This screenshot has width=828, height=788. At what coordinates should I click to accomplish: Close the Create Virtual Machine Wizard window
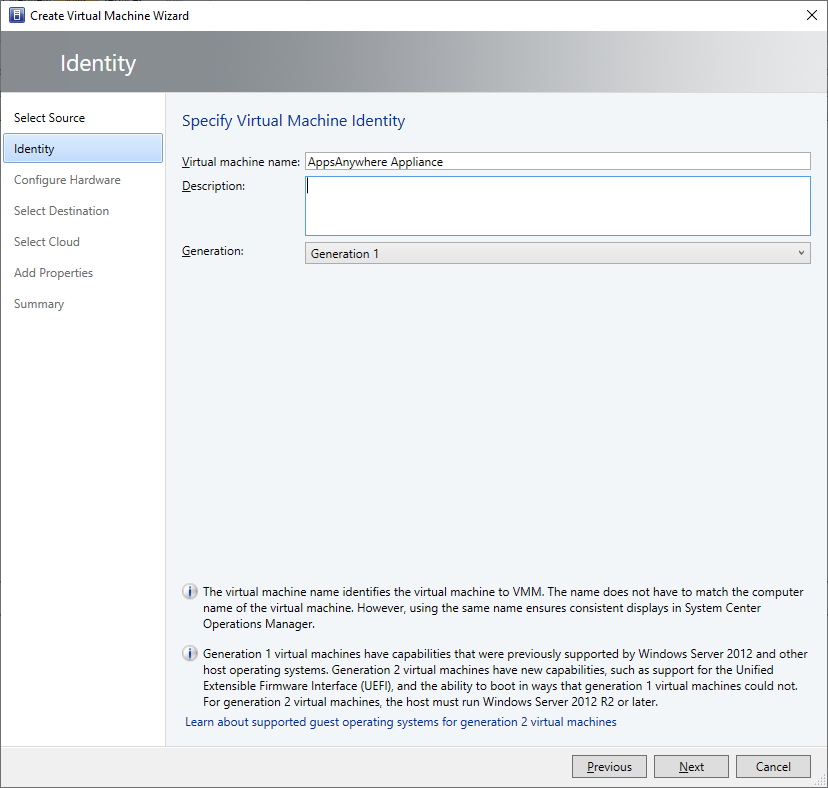tap(809, 16)
